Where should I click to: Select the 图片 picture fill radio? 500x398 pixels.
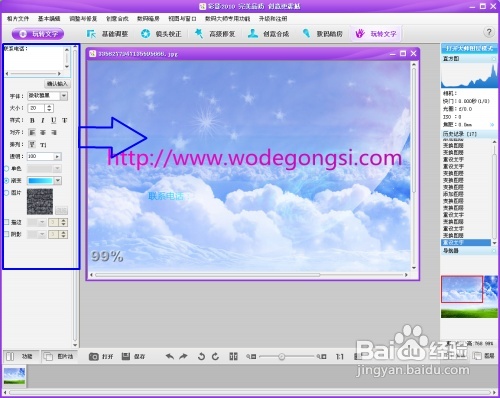7,193
